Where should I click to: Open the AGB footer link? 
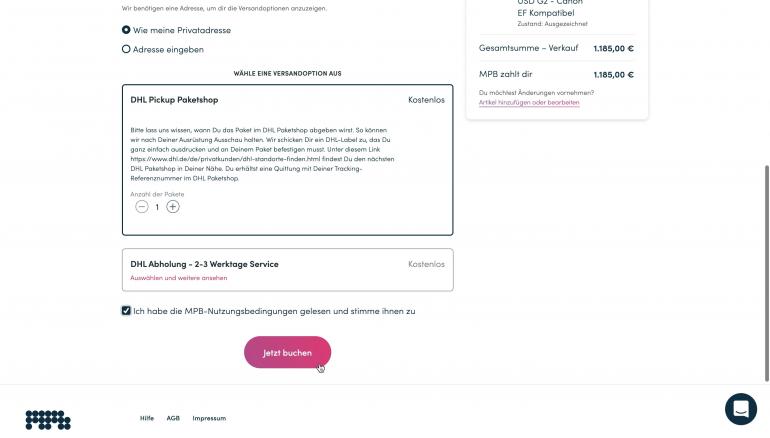tap(173, 418)
